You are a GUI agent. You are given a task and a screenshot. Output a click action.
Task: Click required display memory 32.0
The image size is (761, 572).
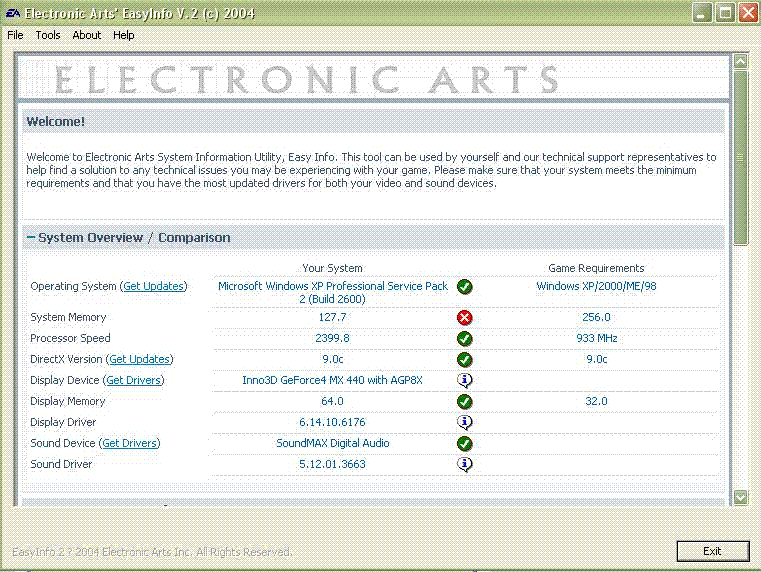coord(596,401)
